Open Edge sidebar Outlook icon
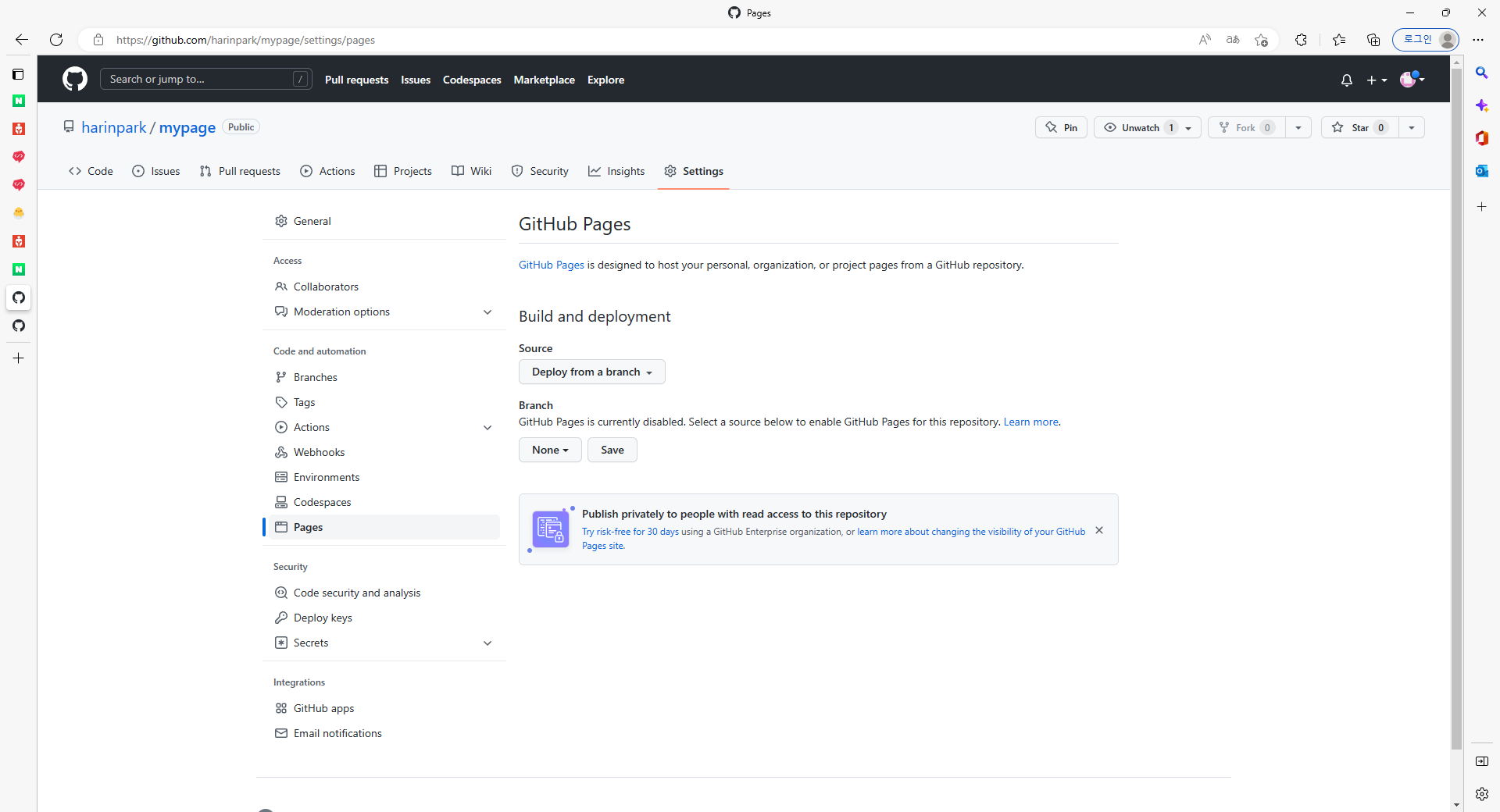Viewport: 1500px width, 812px height. point(1481,171)
